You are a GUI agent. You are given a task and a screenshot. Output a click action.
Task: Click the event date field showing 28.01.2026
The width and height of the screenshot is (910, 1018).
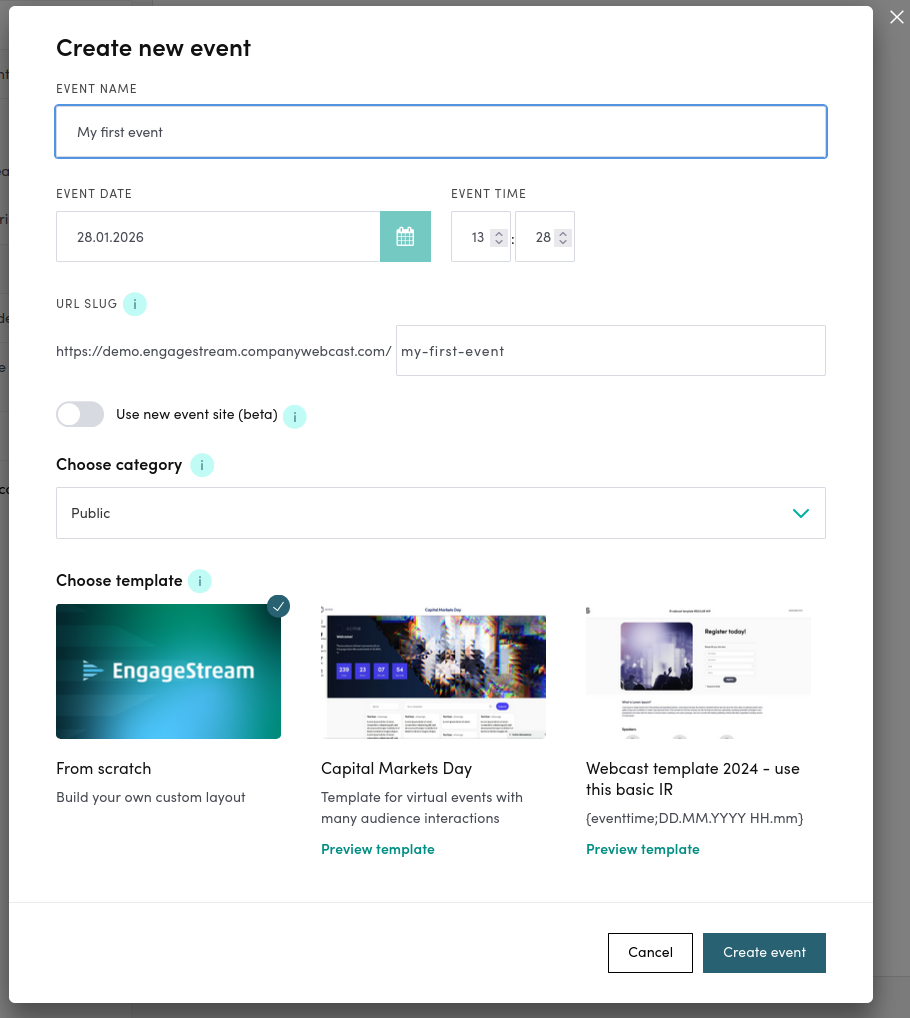click(x=220, y=236)
